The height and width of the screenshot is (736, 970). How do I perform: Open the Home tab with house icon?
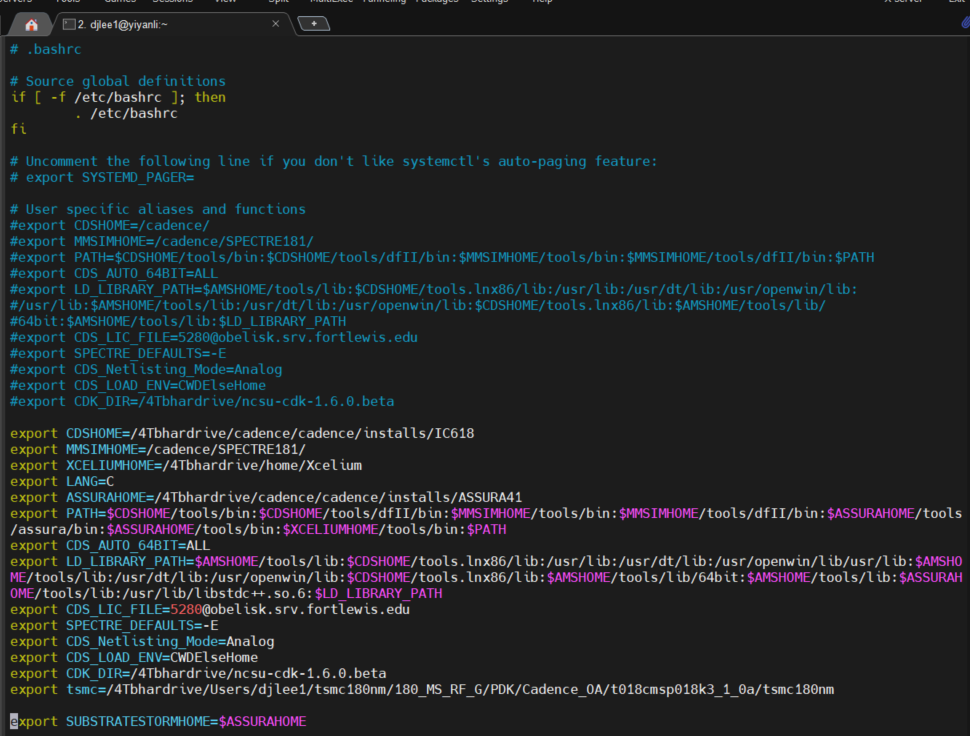[x=31, y=23]
